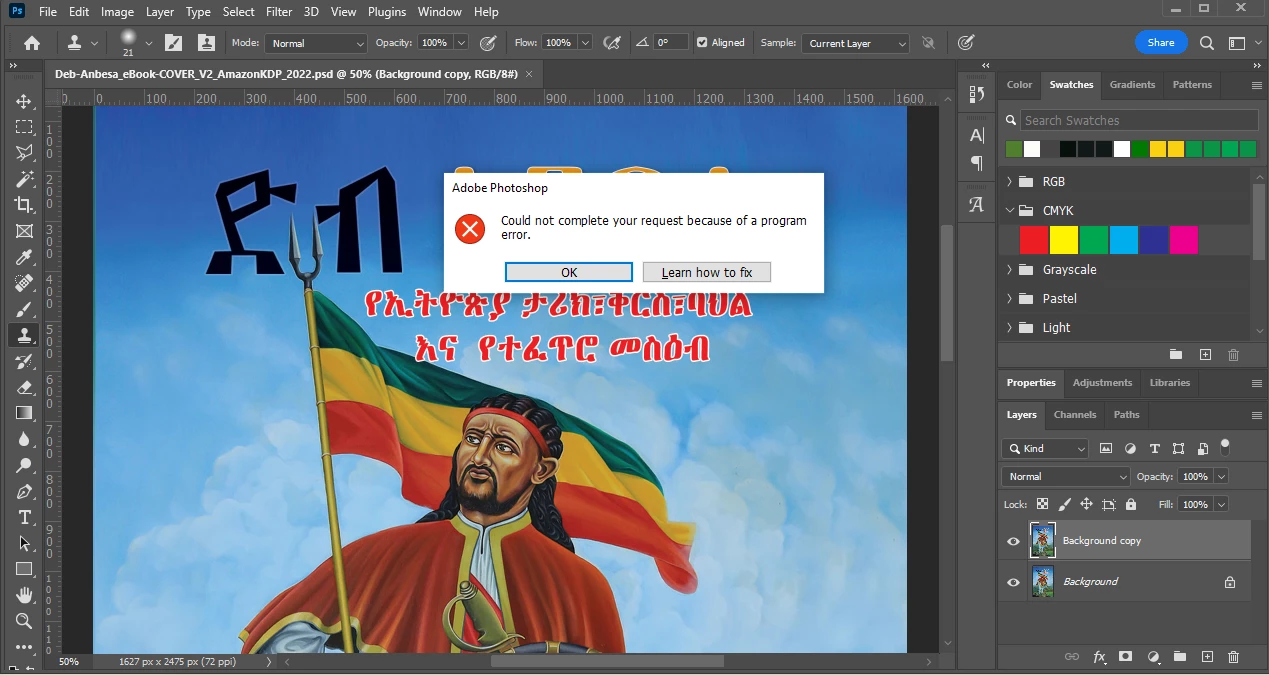Open search with the magnifier icon
Screen dimensions: 1269x675
point(1207,43)
